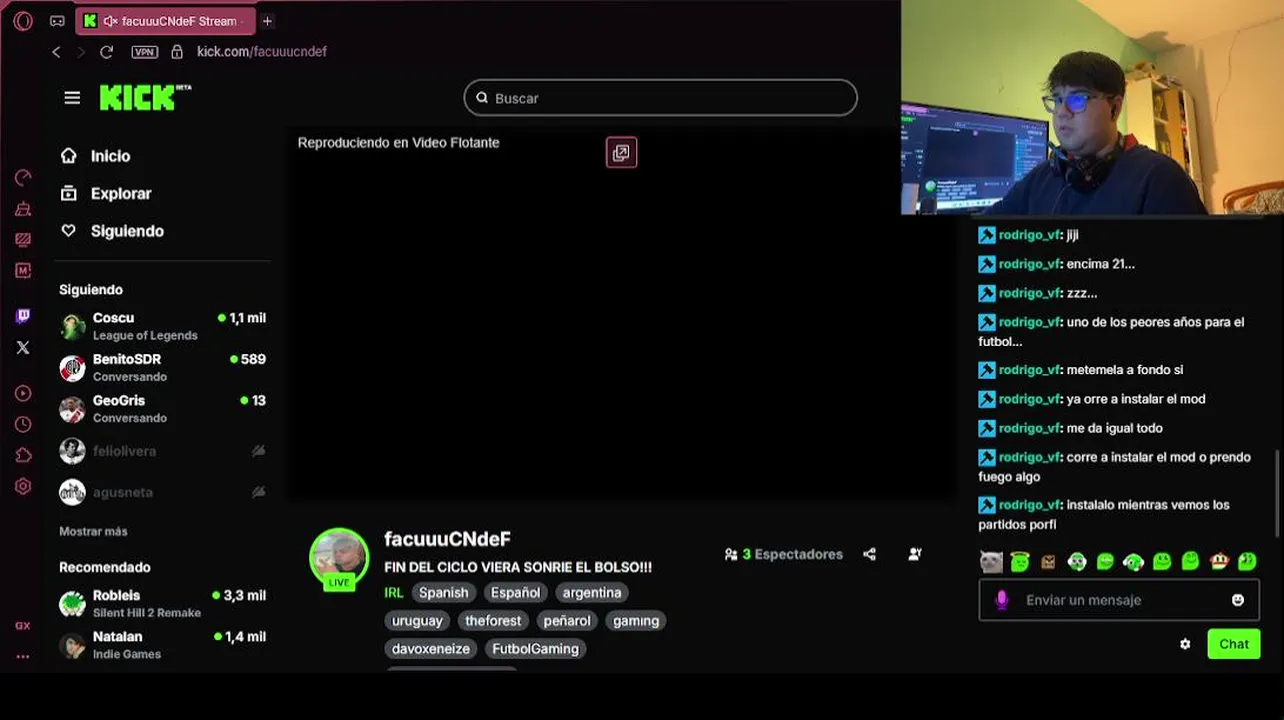Collapse Kick sidebar with hamburger menu
Viewport: 1284px width, 720px height.
(72, 97)
